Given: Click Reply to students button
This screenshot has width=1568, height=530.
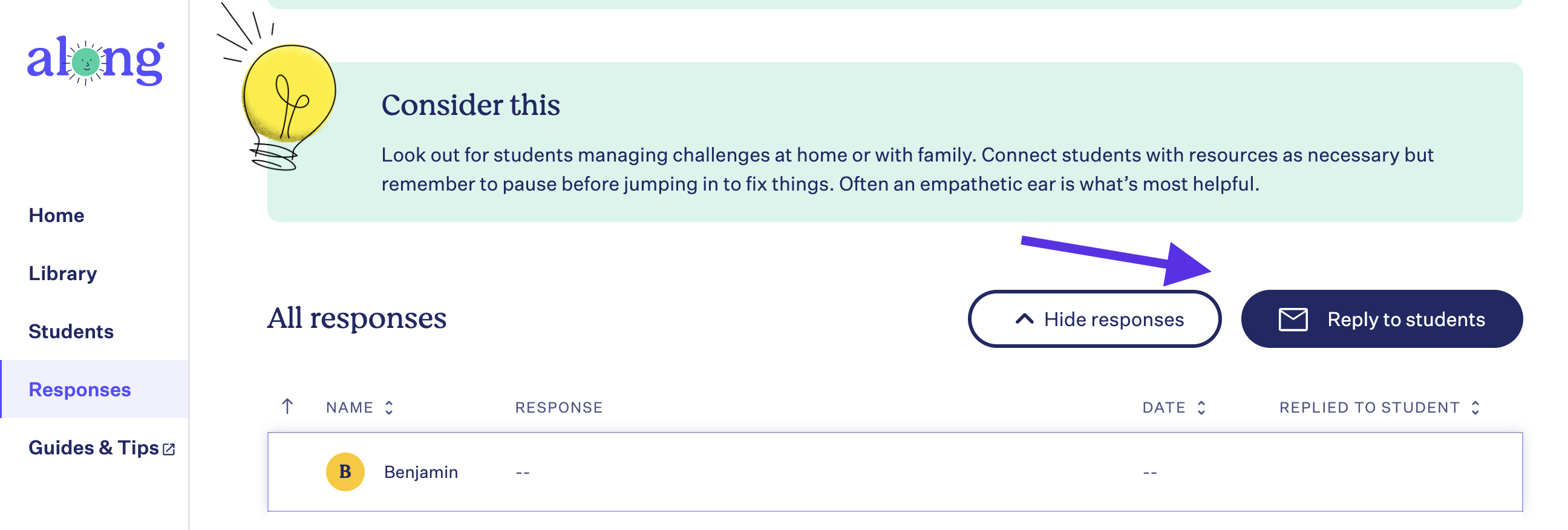Looking at the screenshot, I should coord(1382,319).
